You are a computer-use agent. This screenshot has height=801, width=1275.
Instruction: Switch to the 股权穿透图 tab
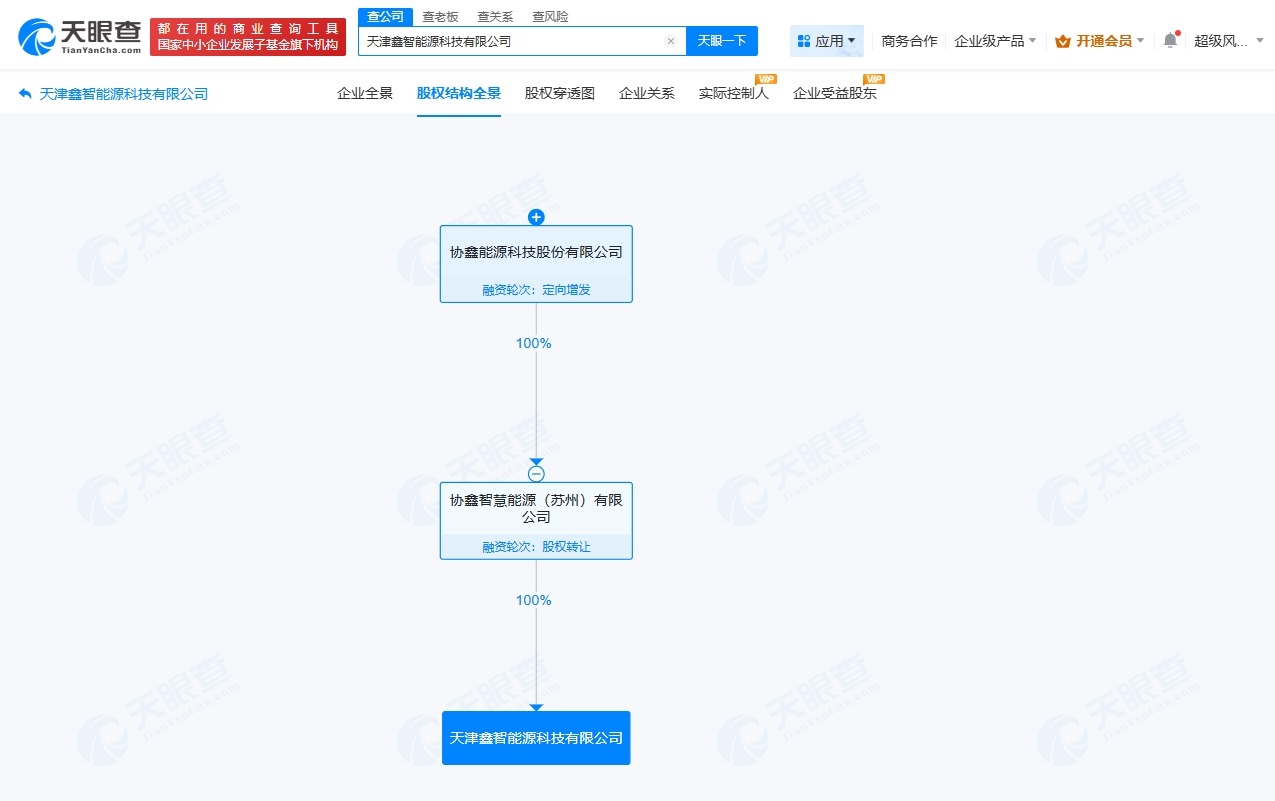558,92
